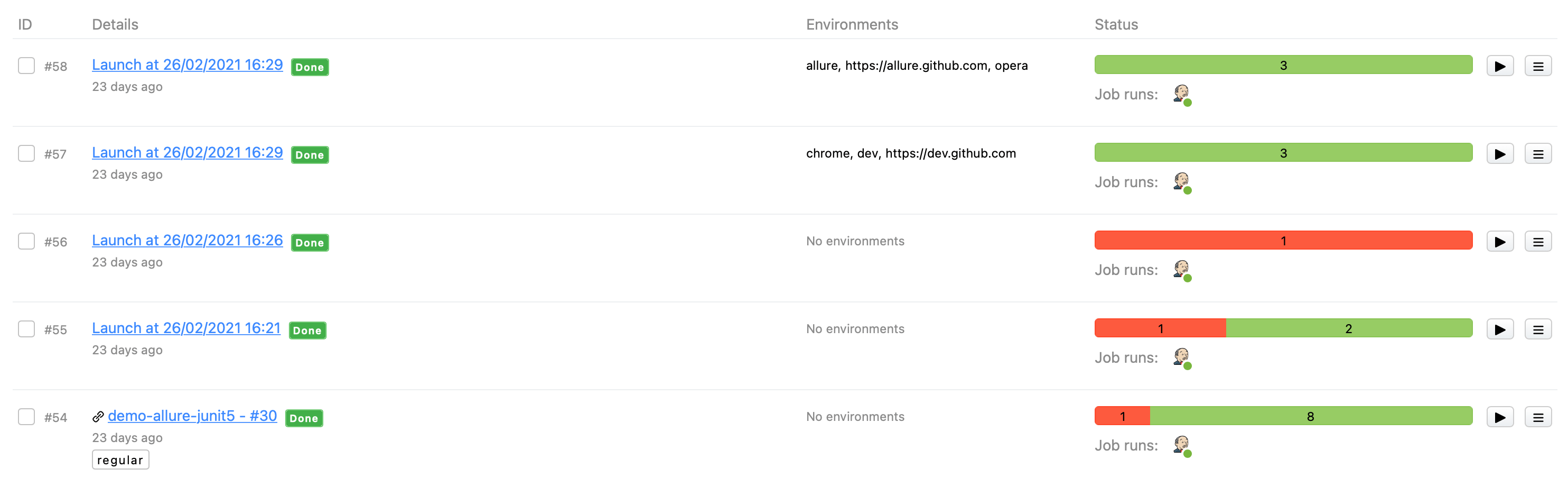Viewport: 1568px width, 496px height.
Task: Check the box next to launch #54
Action: coord(26,417)
